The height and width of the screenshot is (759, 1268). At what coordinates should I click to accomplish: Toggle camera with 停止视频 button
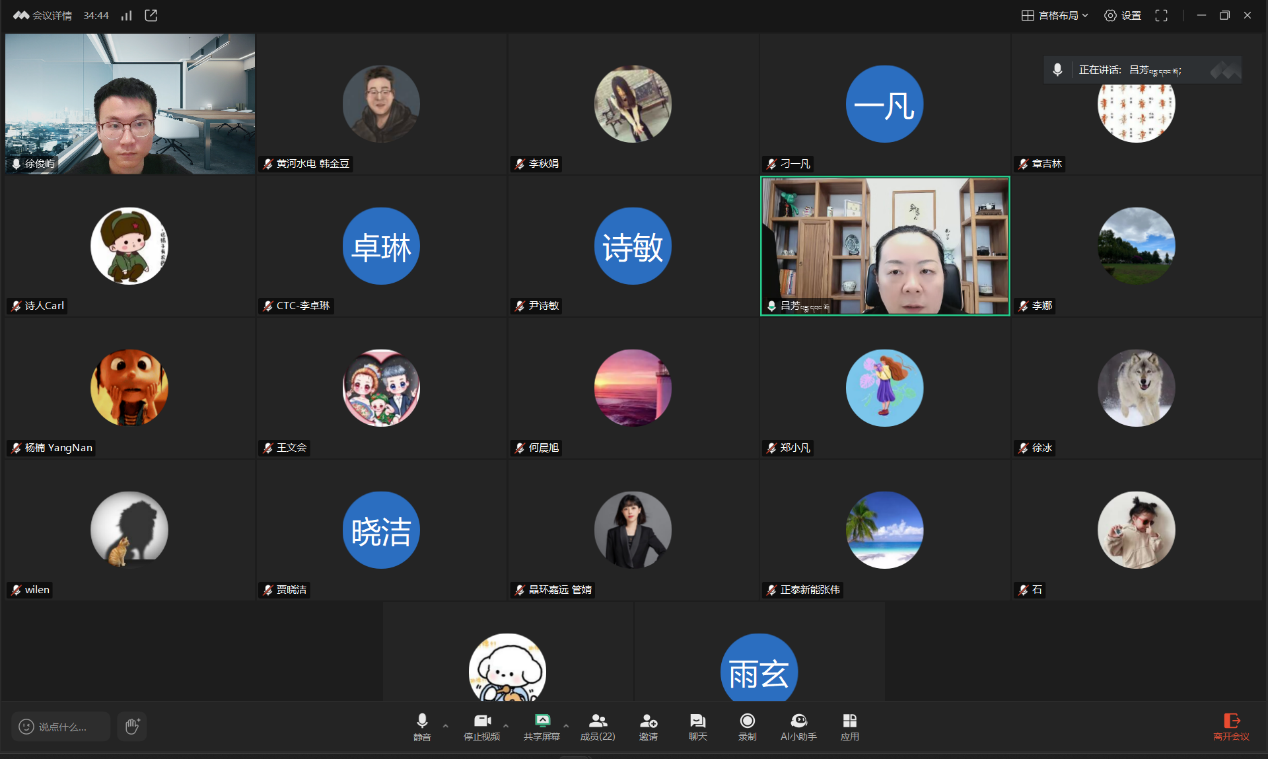[x=481, y=726]
